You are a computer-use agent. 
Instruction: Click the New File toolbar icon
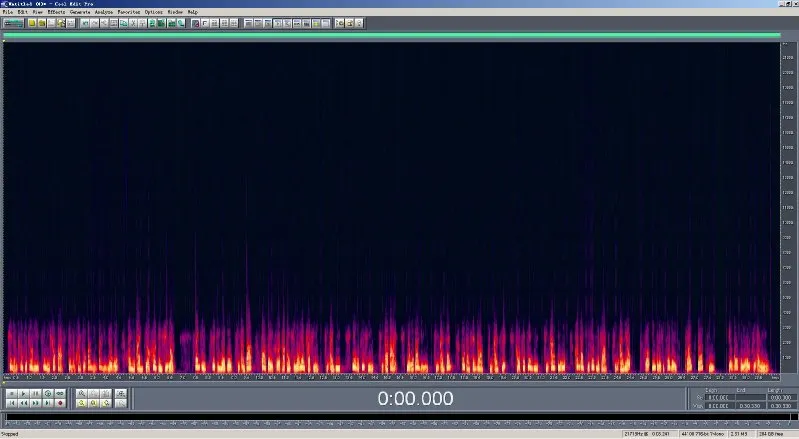32,23
